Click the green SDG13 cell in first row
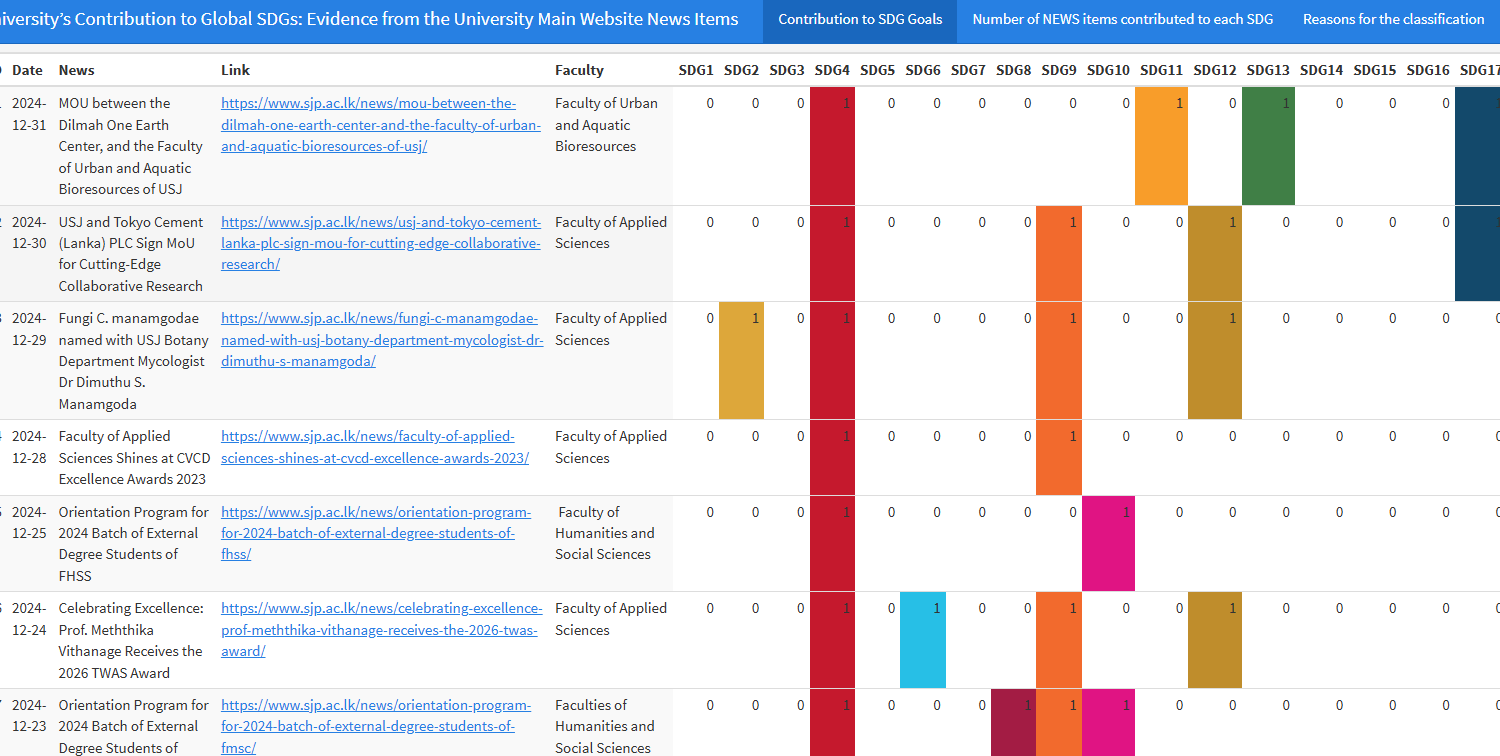This screenshot has height=756, width=1500. (1268, 146)
